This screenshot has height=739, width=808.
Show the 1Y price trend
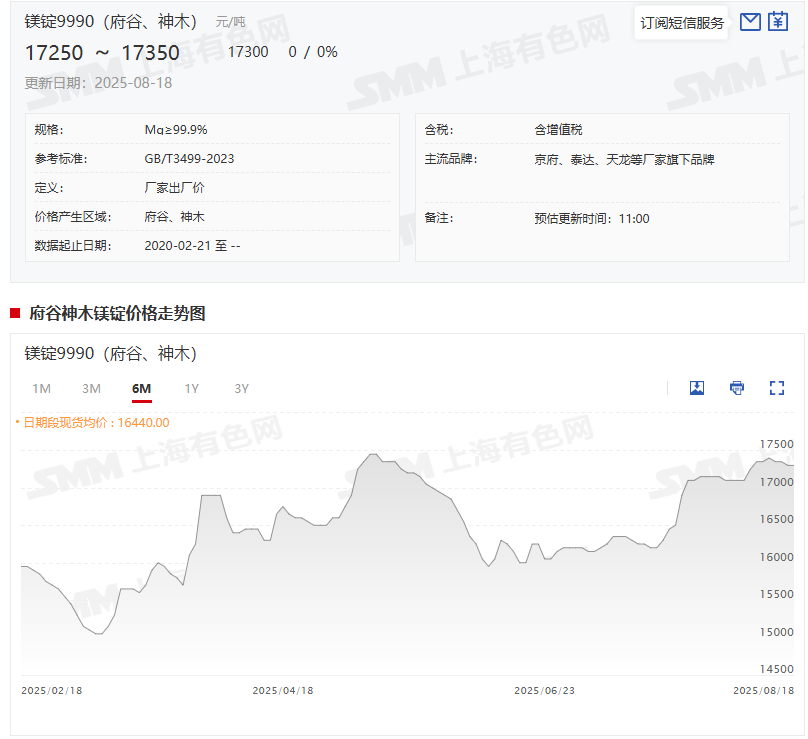[x=191, y=388]
